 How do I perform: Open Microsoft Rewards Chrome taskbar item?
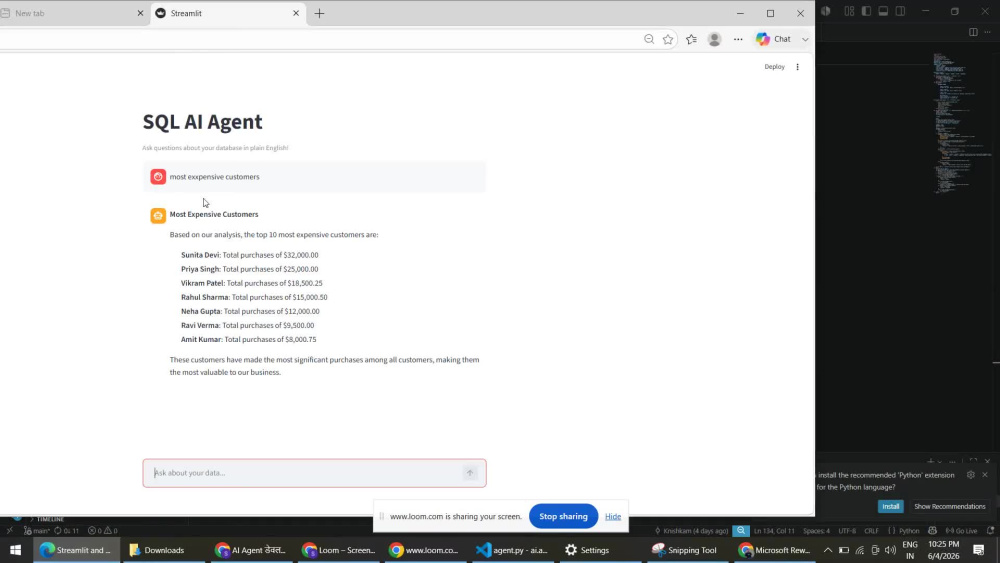pyautogui.click(x=774, y=550)
